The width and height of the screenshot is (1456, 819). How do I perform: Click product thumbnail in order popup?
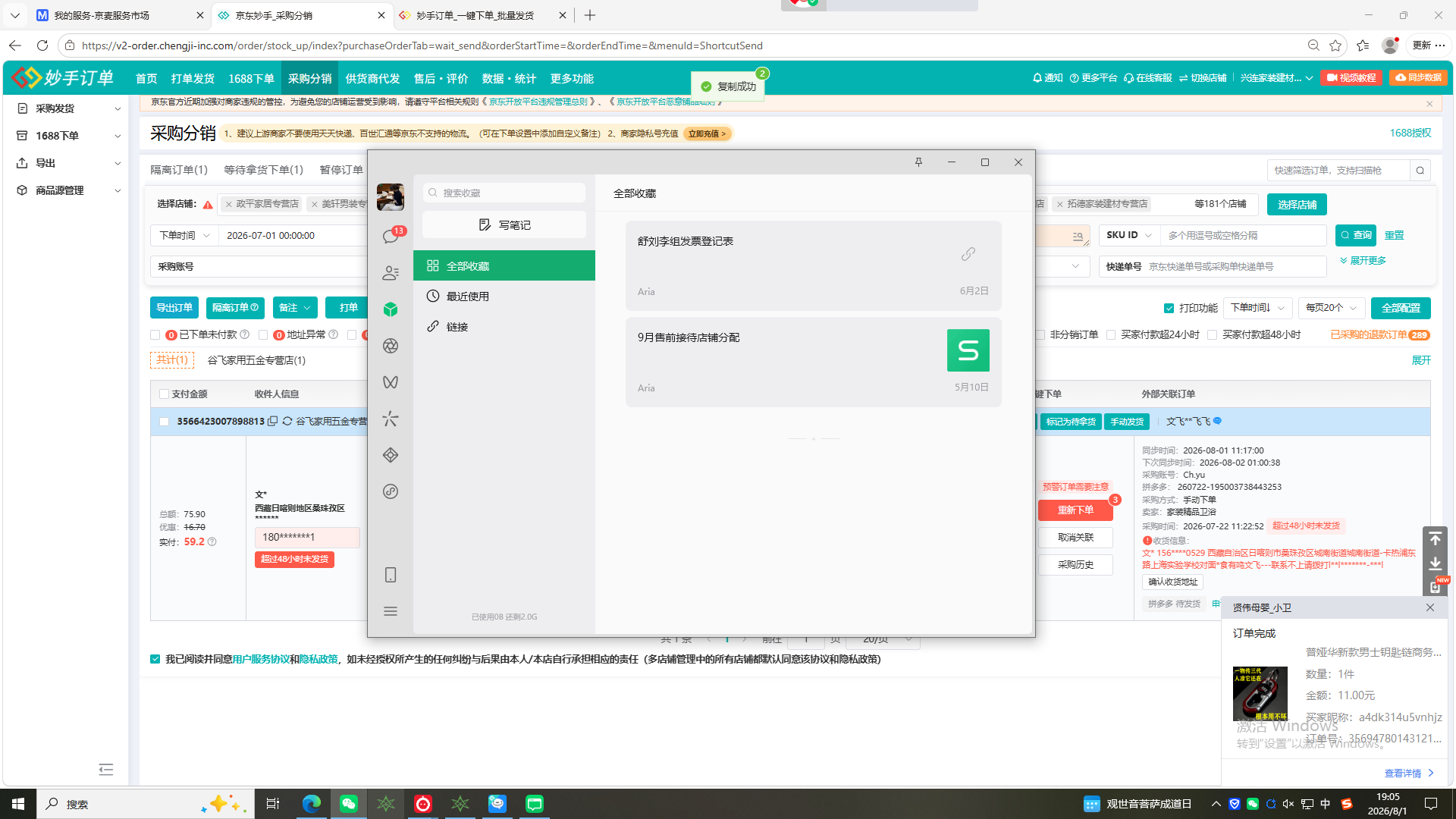[x=1260, y=693]
